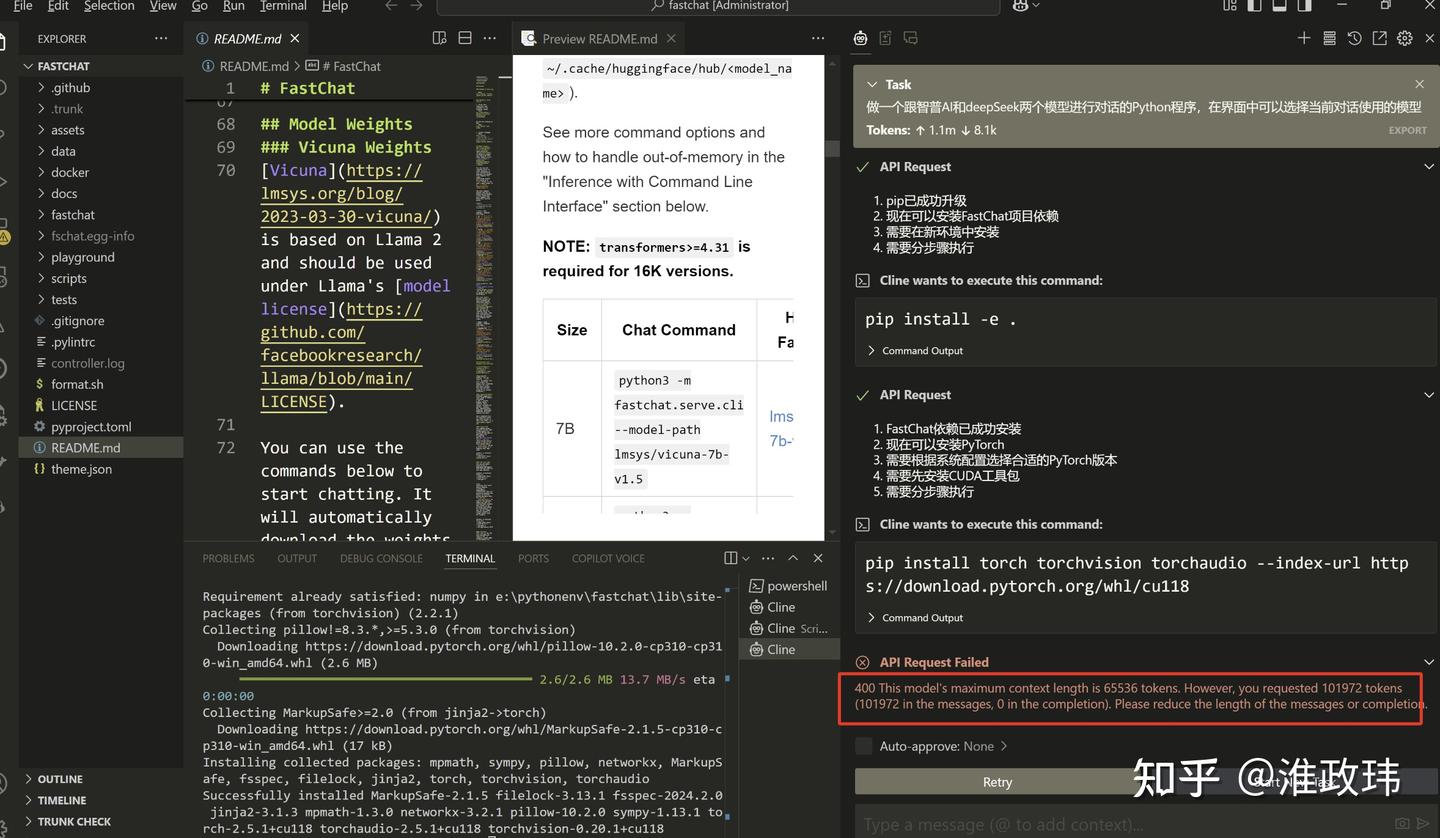Viewport: 1440px width, 838px height.
Task: Expand the OUTLINE section at bottom left
Action: tap(59, 779)
